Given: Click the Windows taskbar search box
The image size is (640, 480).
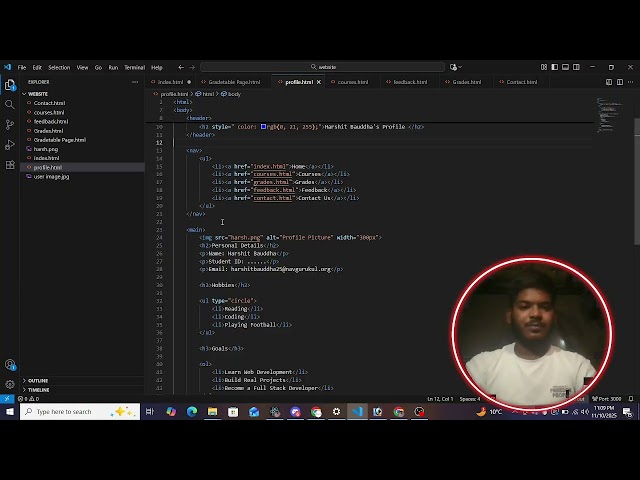Looking at the screenshot, I should 80,411.
